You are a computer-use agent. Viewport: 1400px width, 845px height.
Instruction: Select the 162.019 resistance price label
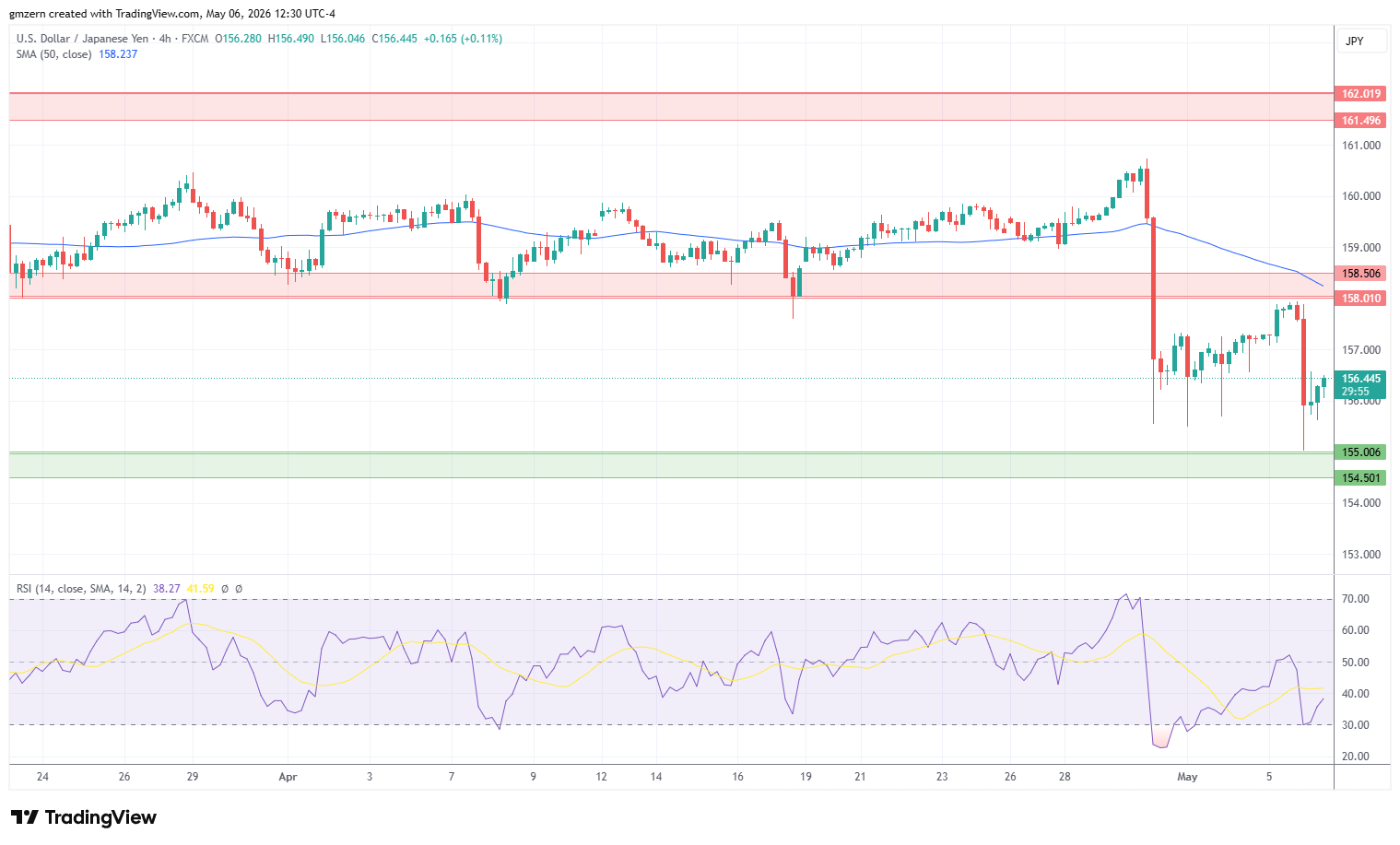[1360, 94]
